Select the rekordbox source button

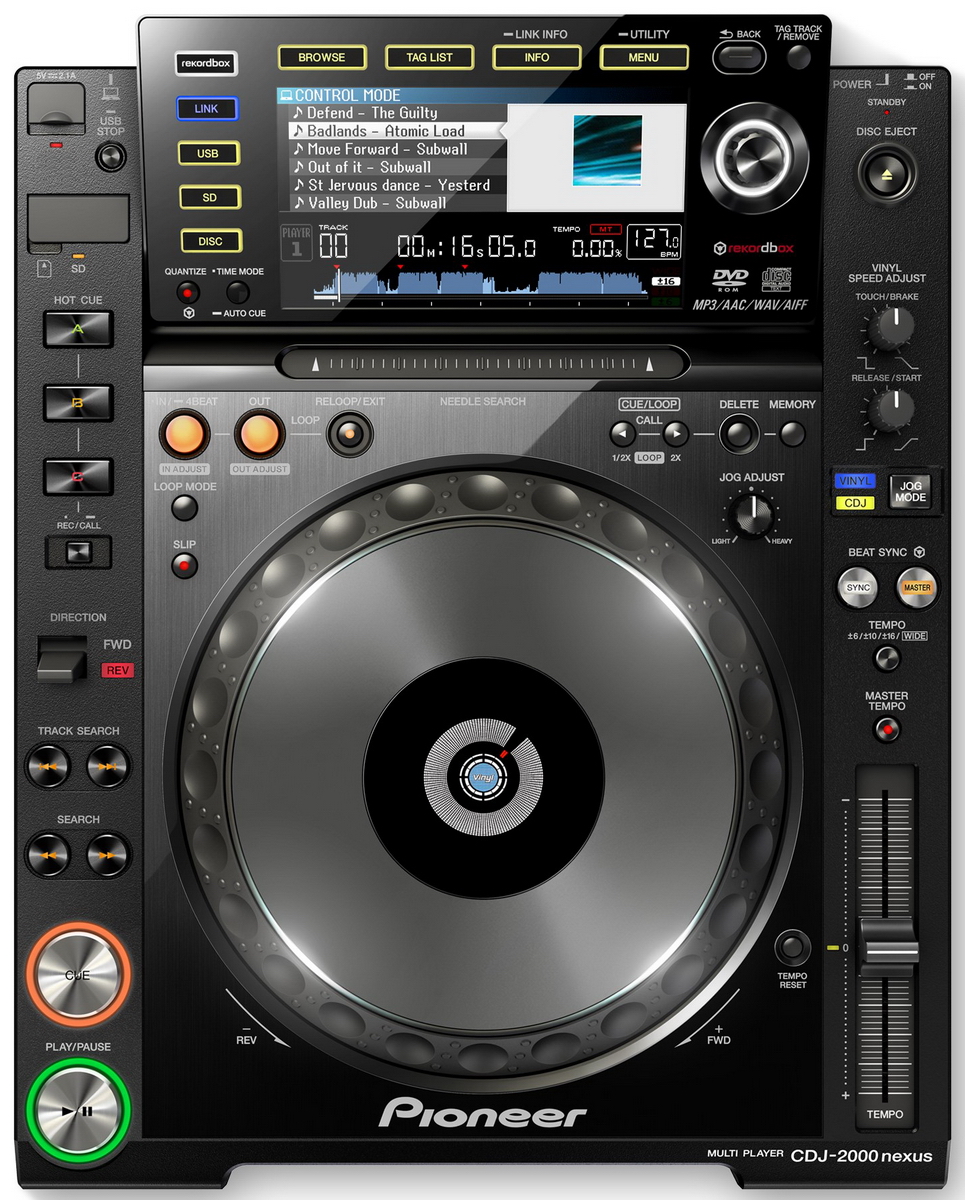(x=206, y=63)
